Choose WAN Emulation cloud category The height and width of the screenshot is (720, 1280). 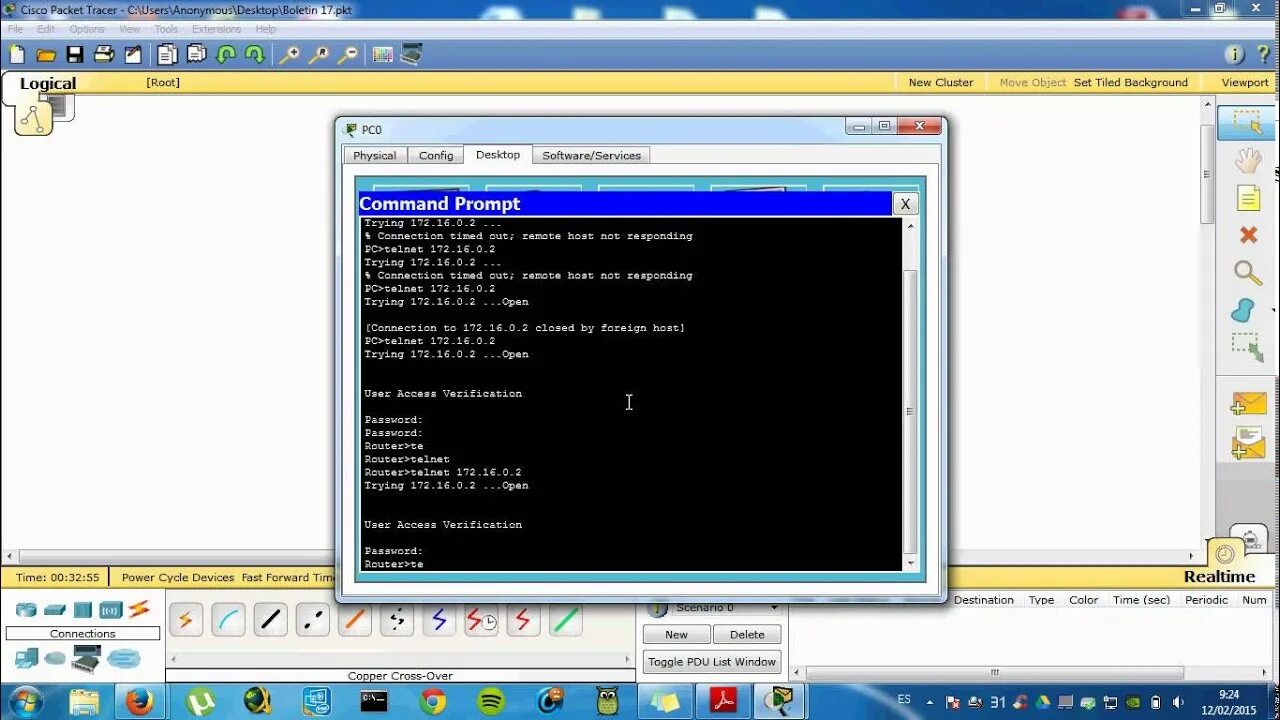pos(55,658)
